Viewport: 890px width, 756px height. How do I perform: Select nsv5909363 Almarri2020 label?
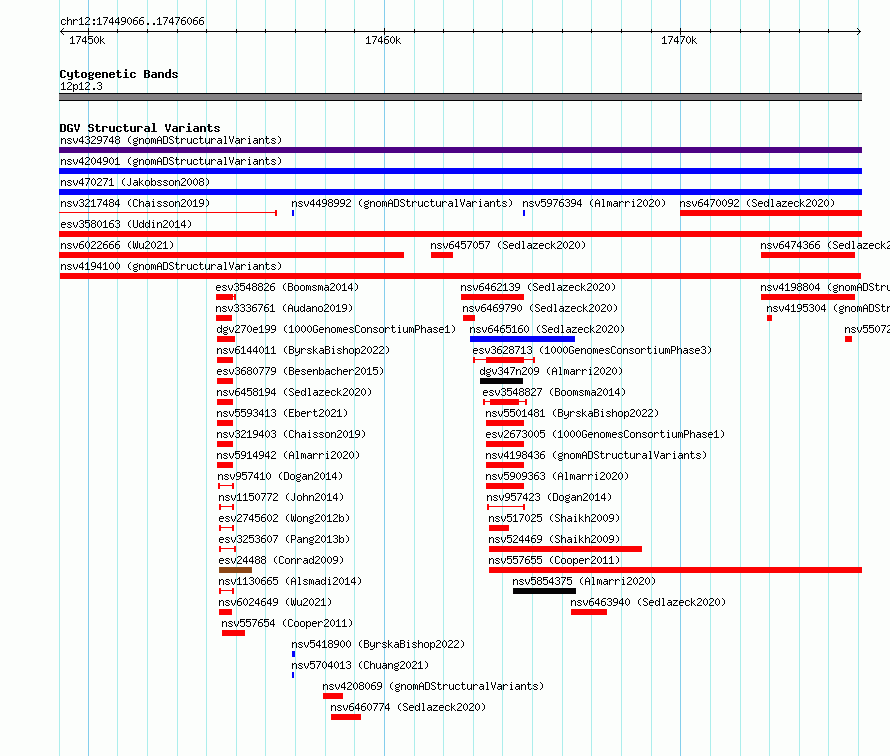(557, 476)
